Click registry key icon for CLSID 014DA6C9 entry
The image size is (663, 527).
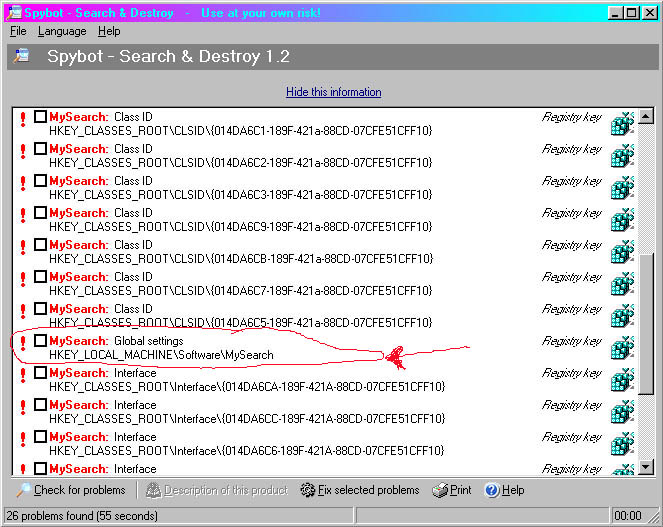[x=622, y=220]
